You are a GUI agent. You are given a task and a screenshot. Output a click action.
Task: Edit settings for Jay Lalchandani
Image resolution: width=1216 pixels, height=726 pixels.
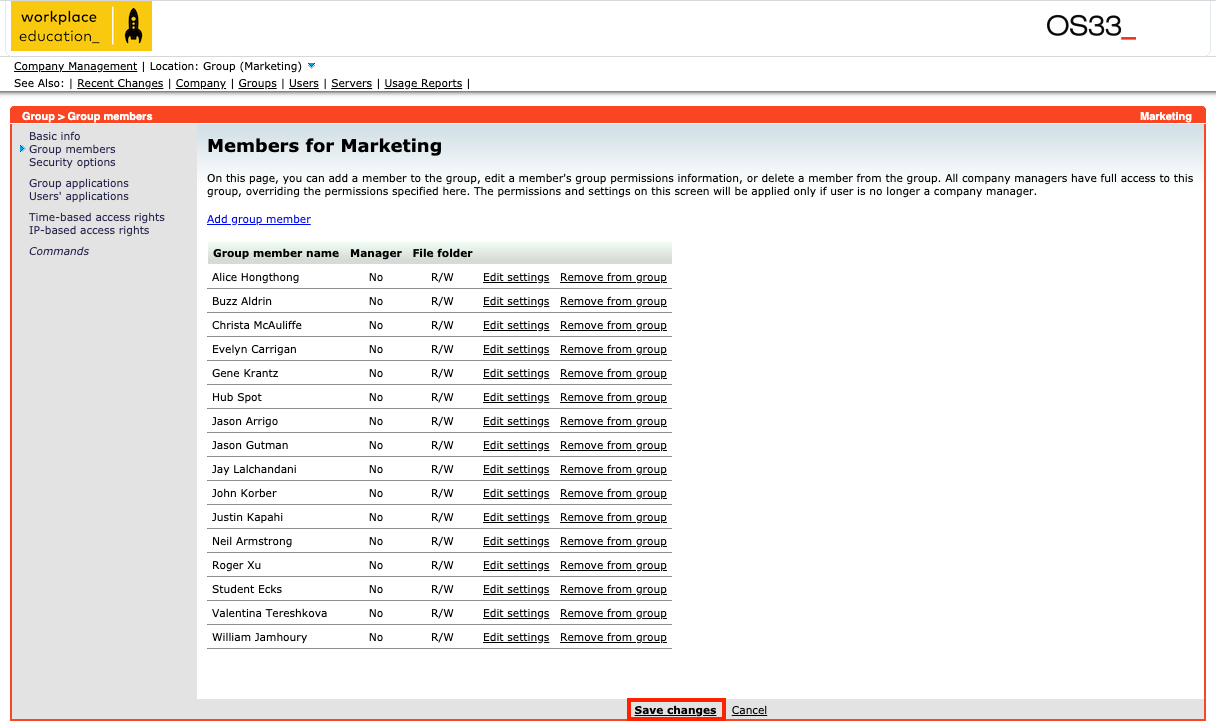(x=516, y=469)
